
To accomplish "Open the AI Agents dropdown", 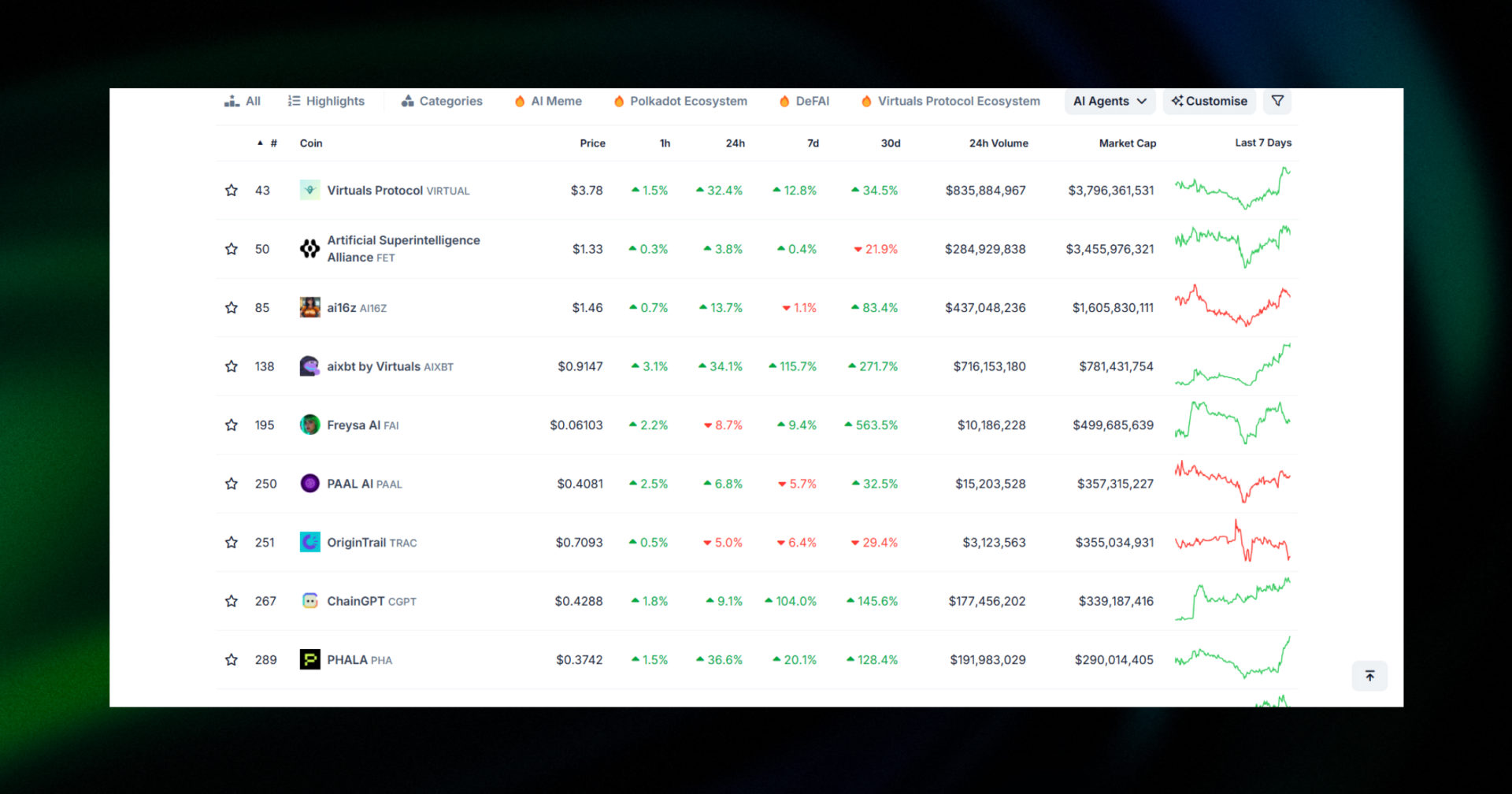I will coord(1109,101).
